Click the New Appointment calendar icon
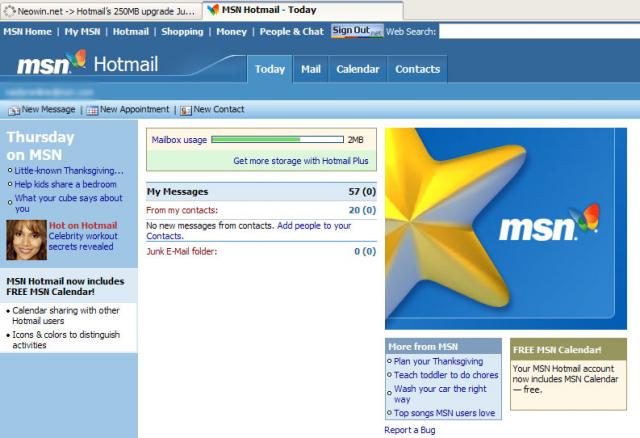 [92, 110]
